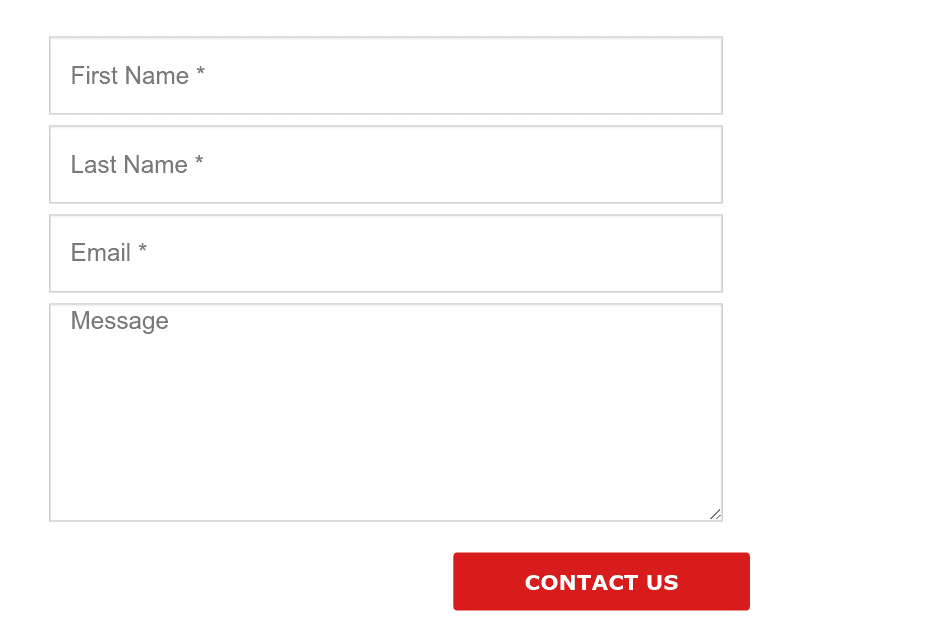Click inside the Message text area
The width and height of the screenshot is (930, 628).
click(x=386, y=412)
